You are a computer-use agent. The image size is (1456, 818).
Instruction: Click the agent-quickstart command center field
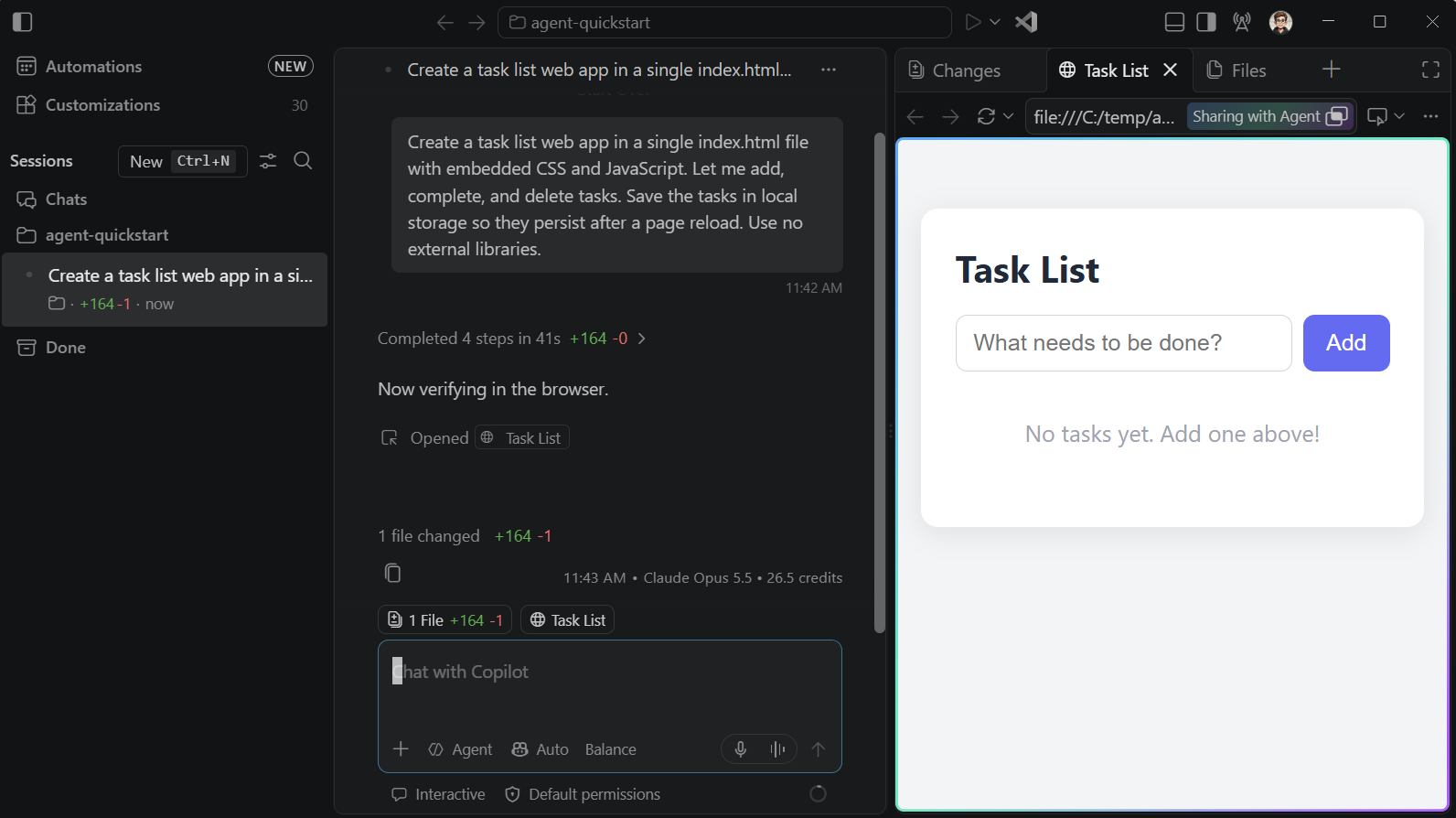(x=724, y=22)
